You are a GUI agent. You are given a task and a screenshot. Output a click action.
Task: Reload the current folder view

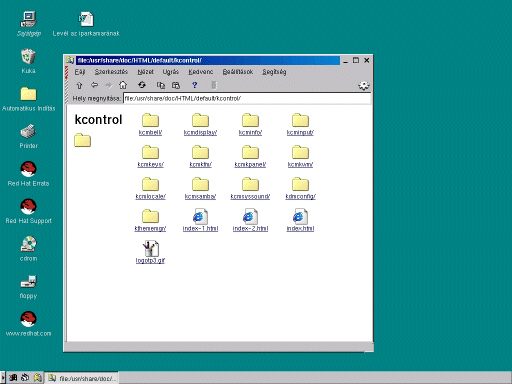pos(142,85)
